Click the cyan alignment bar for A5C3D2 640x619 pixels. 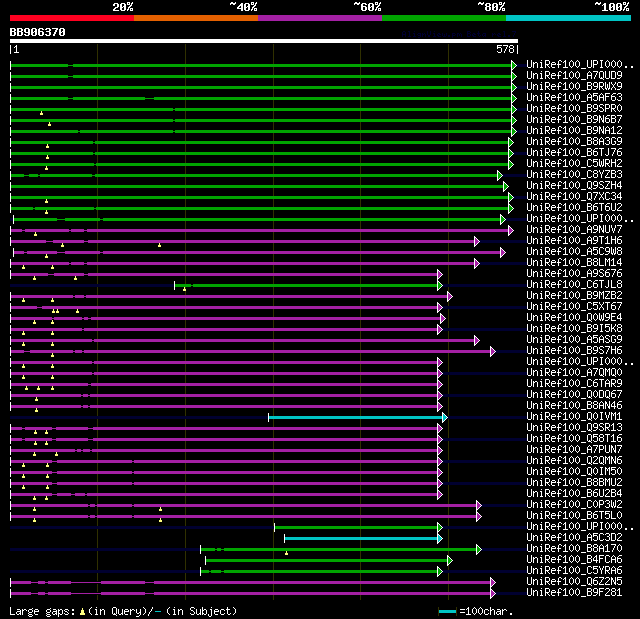pyautogui.click(x=361, y=539)
